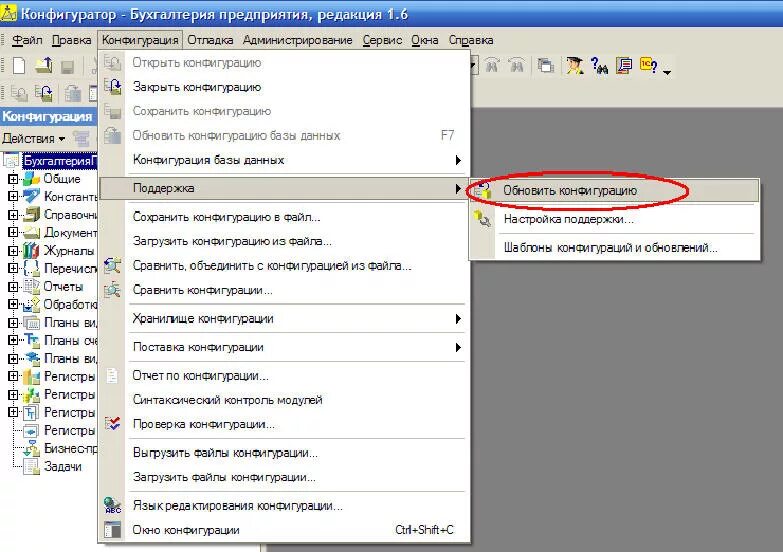Open the Окна menu

click(x=425, y=40)
